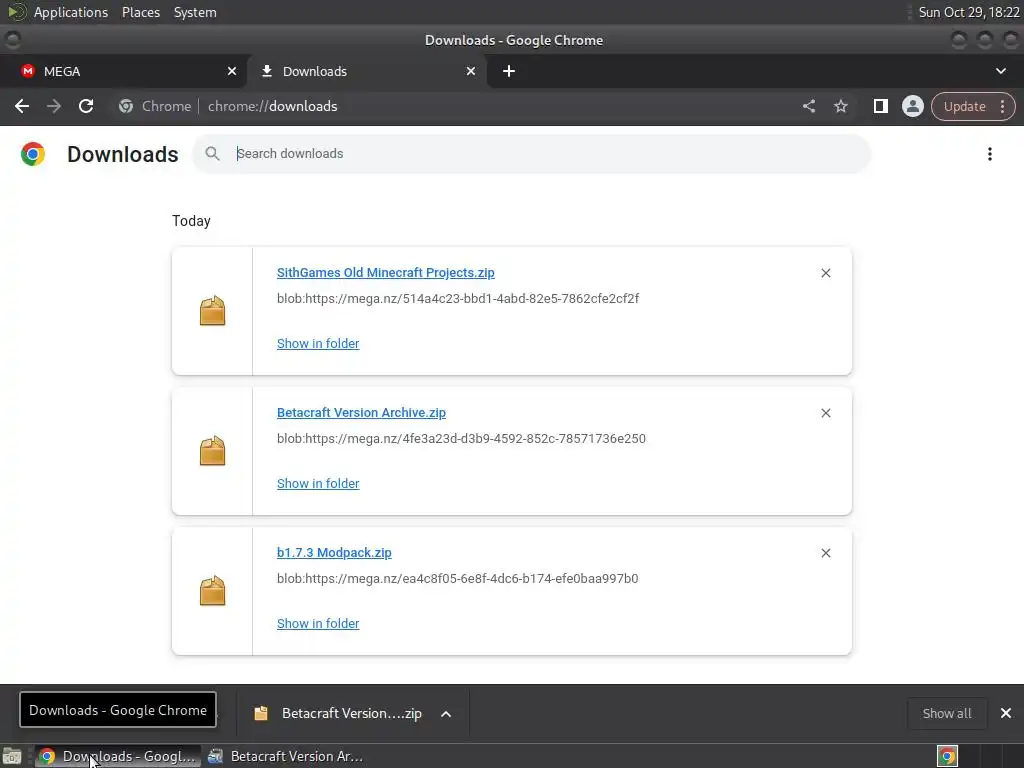Click the show desktop icon in taskbar

12,756
